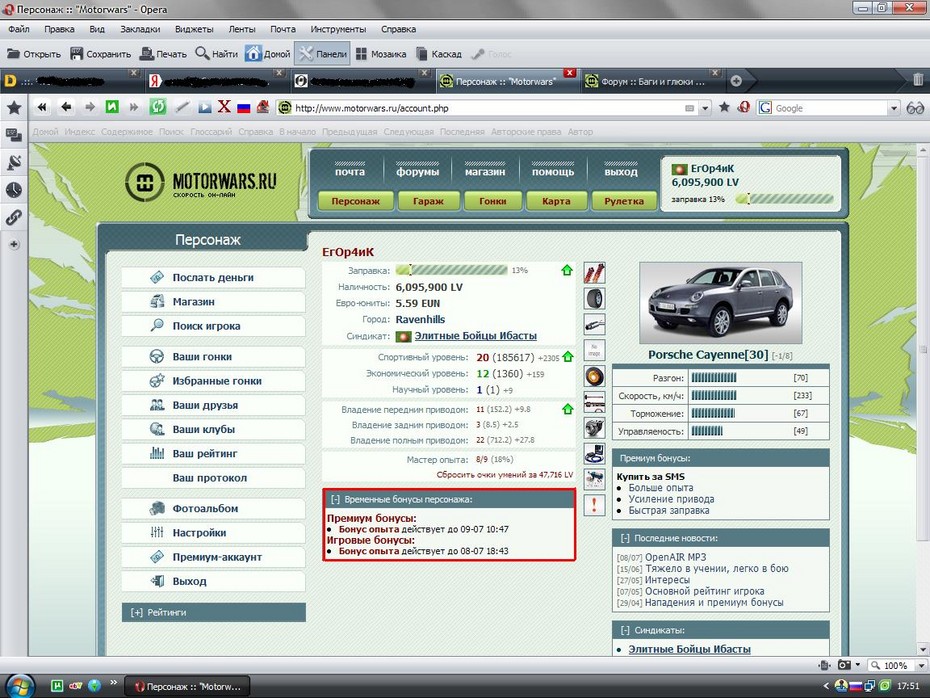Click the Save (Сохранить) toolbar icon
Image resolution: width=930 pixels, height=698 pixels.
(x=77, y=54)
